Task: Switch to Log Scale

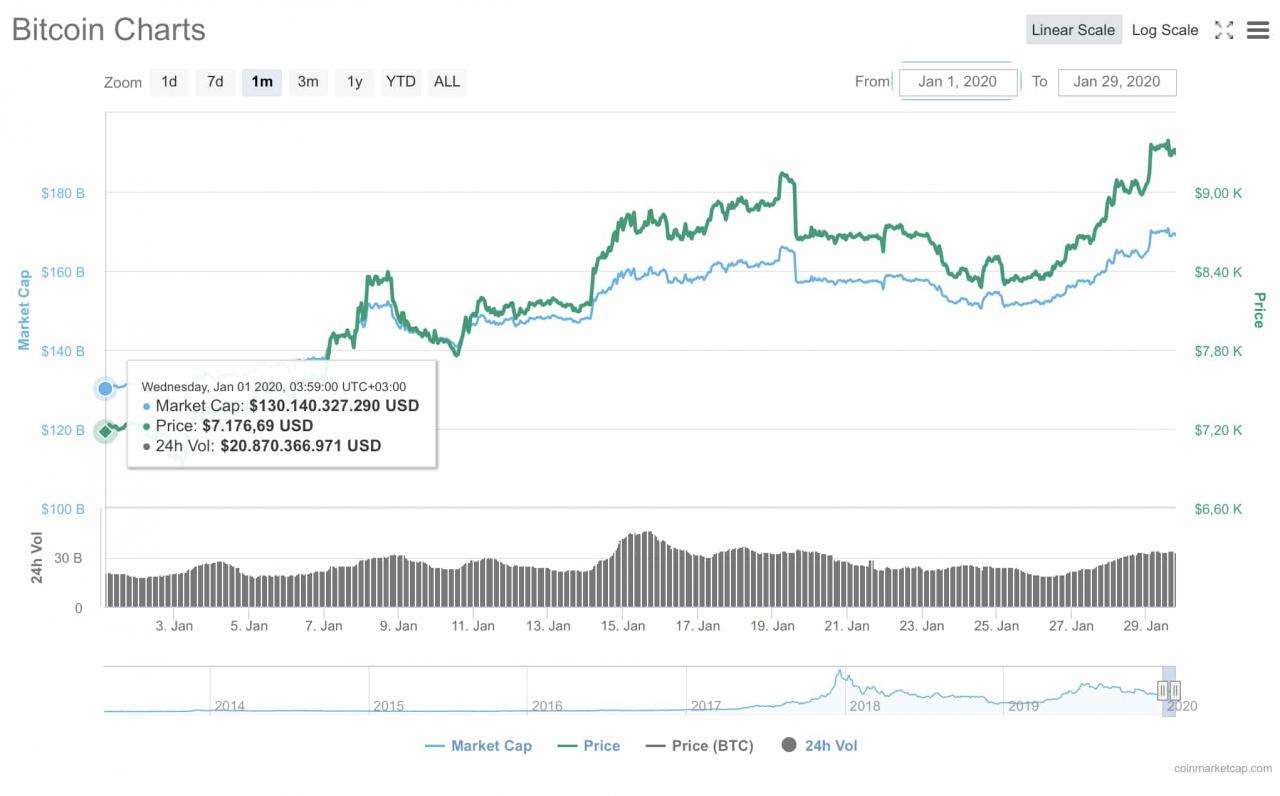Action: pyautogui.click(x=1164, y=30)
